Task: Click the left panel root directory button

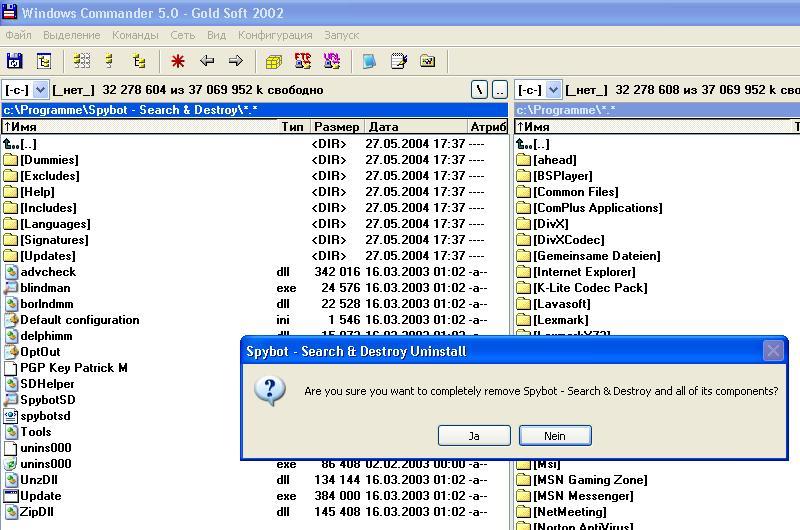Action: pos(479,90)
